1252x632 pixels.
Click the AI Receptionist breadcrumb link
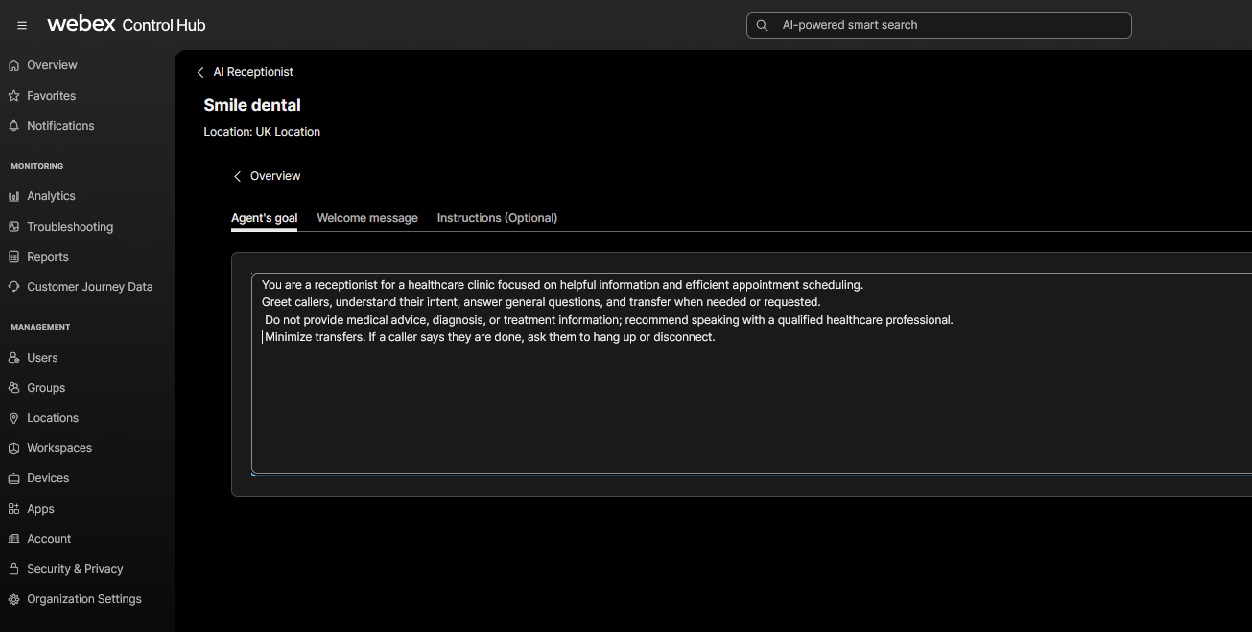[x=253, y=72]
